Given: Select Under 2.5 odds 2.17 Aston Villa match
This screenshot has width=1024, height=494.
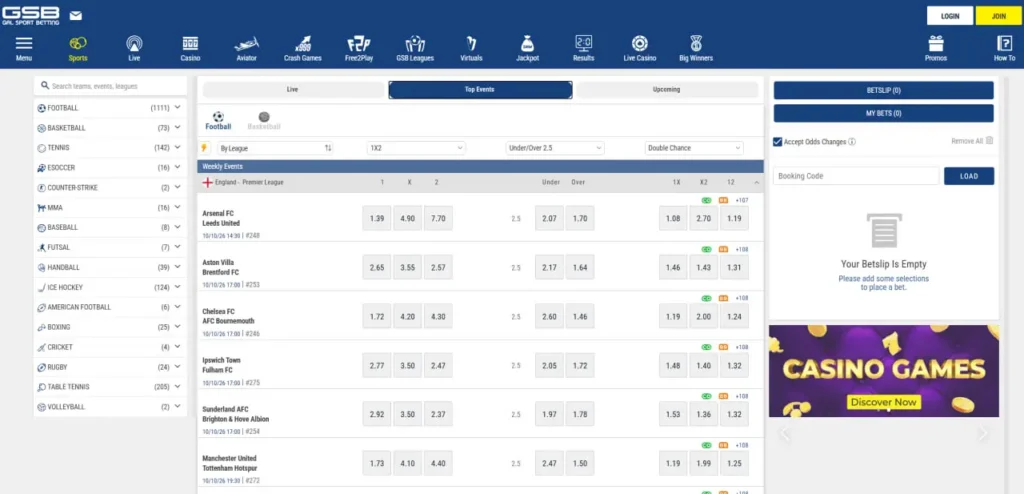Looking at the screenshot, I should tap(549, 267).
